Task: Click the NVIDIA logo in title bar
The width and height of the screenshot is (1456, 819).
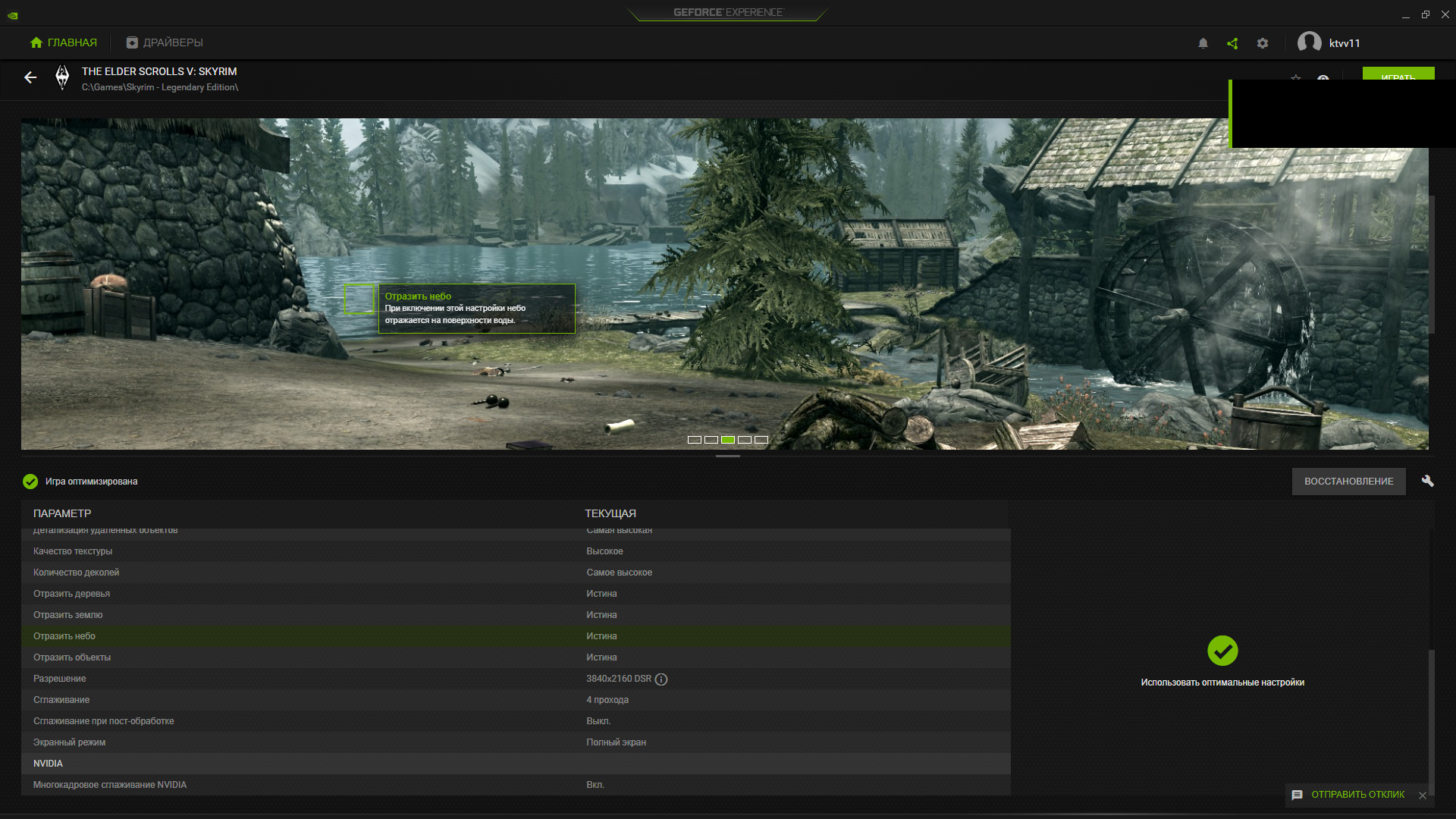Action: pos(13,14)
